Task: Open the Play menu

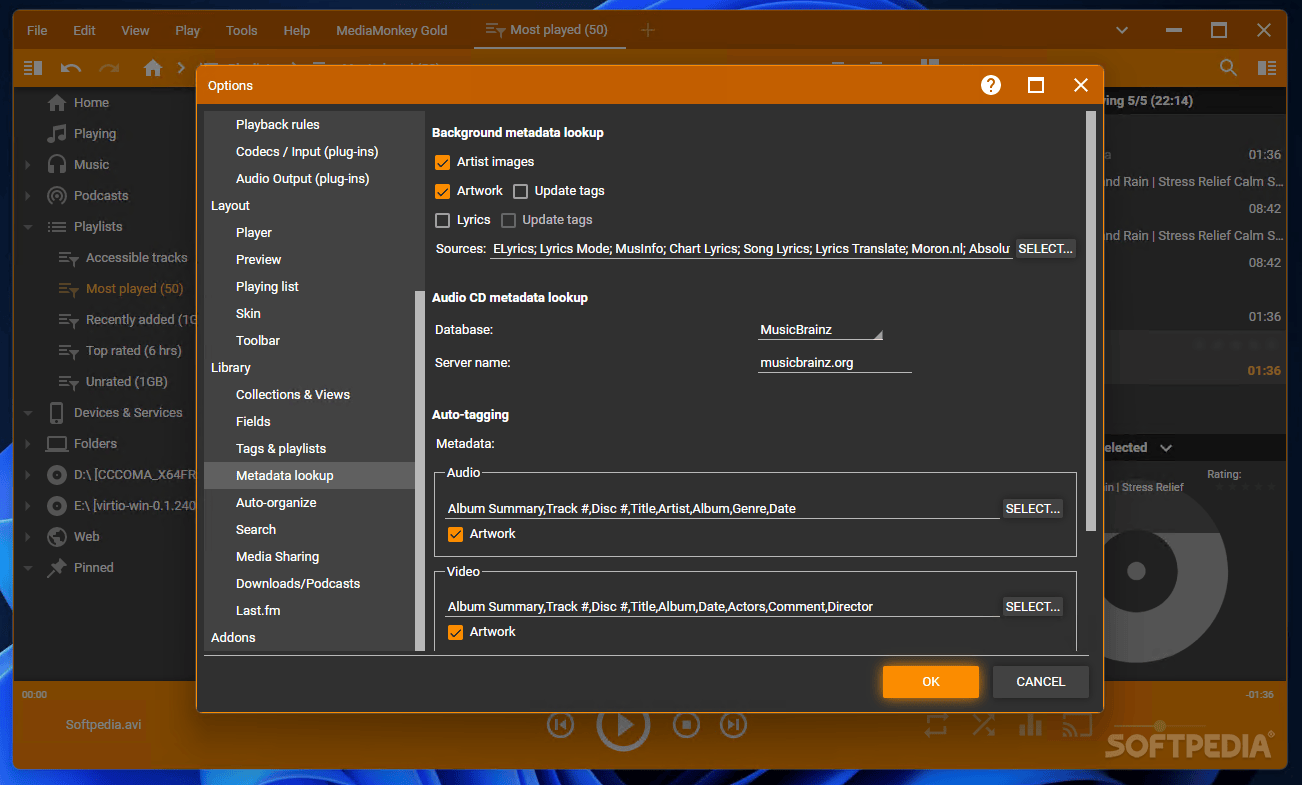Action: click(x=188, y=30)
